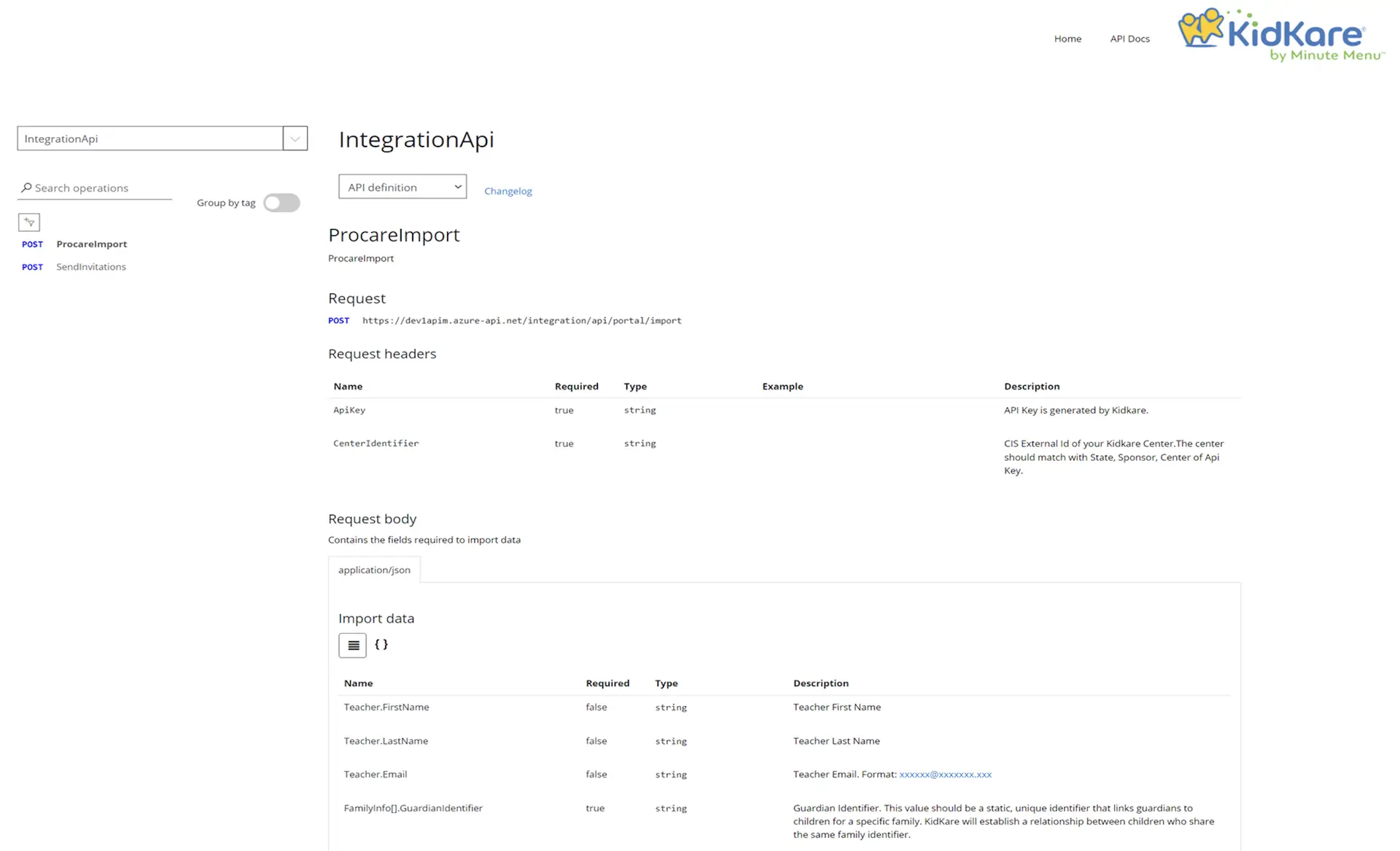Click the ProcareImport page heading
1400x851 pixels.
click(x=394, y=235)
